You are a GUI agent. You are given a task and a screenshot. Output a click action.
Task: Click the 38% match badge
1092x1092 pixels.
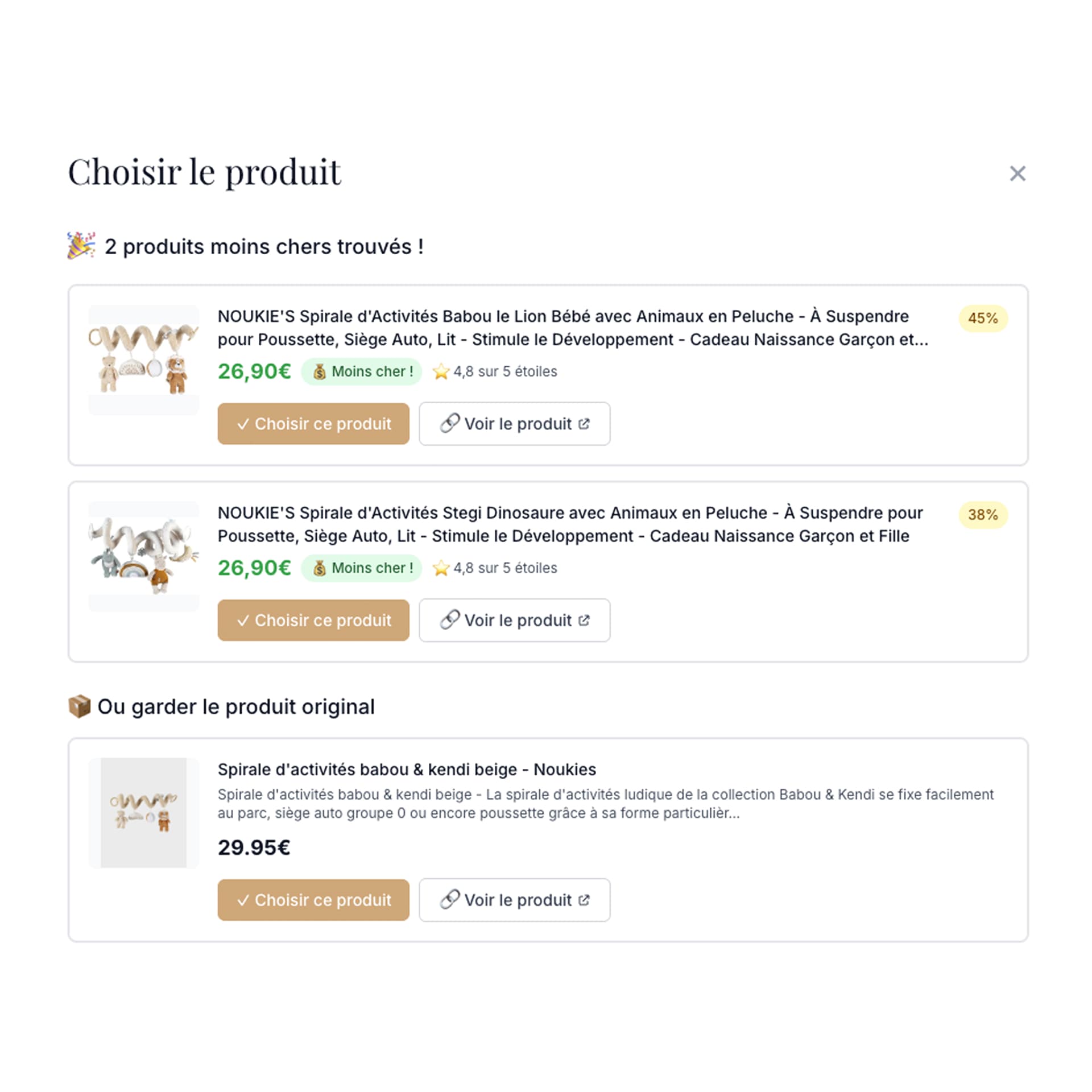click(x=983, y=515)
